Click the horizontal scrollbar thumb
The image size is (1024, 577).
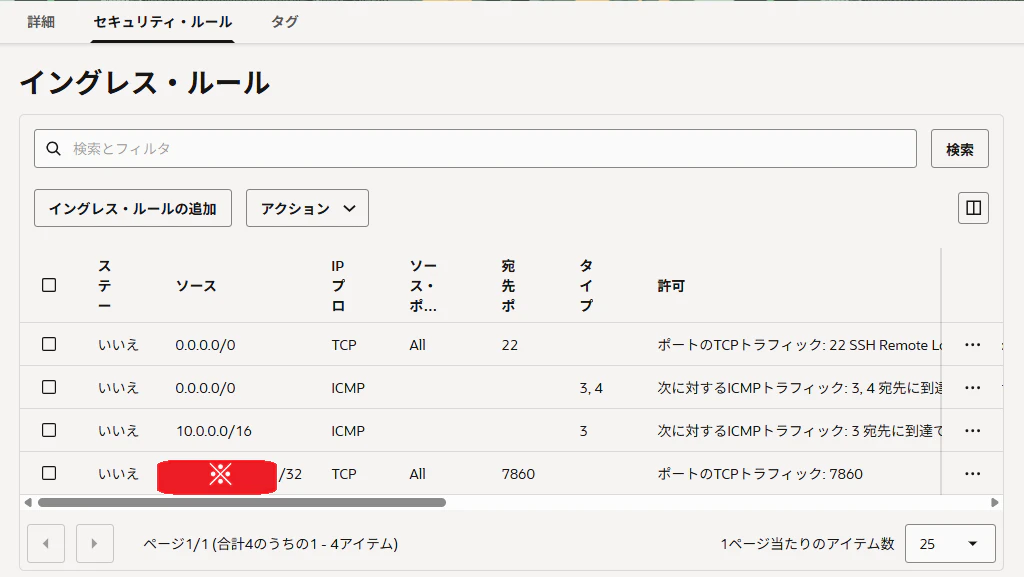(242, 503)
